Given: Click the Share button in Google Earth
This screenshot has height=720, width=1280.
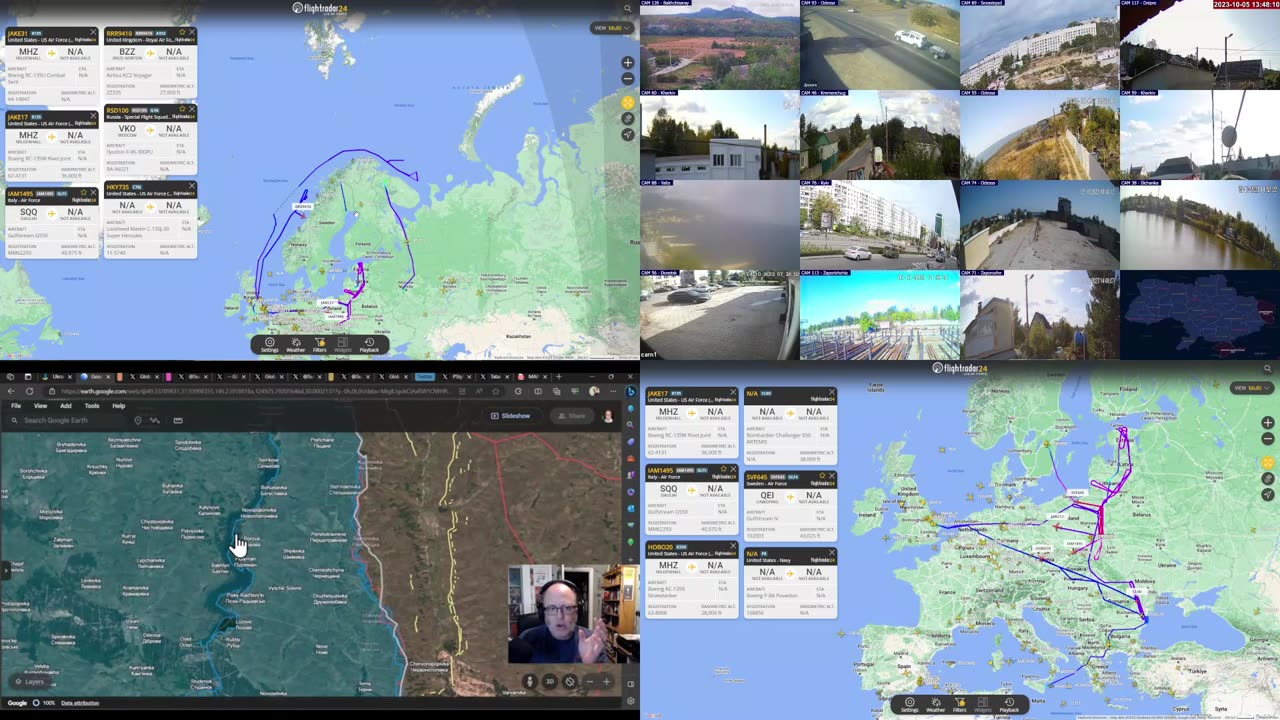Looking at the screenshot, I should coord(573,415).
